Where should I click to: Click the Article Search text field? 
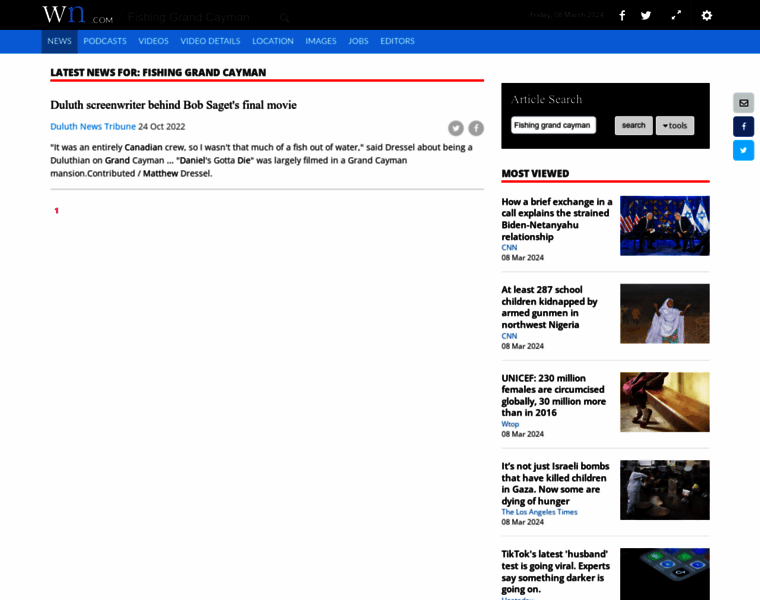553,126
